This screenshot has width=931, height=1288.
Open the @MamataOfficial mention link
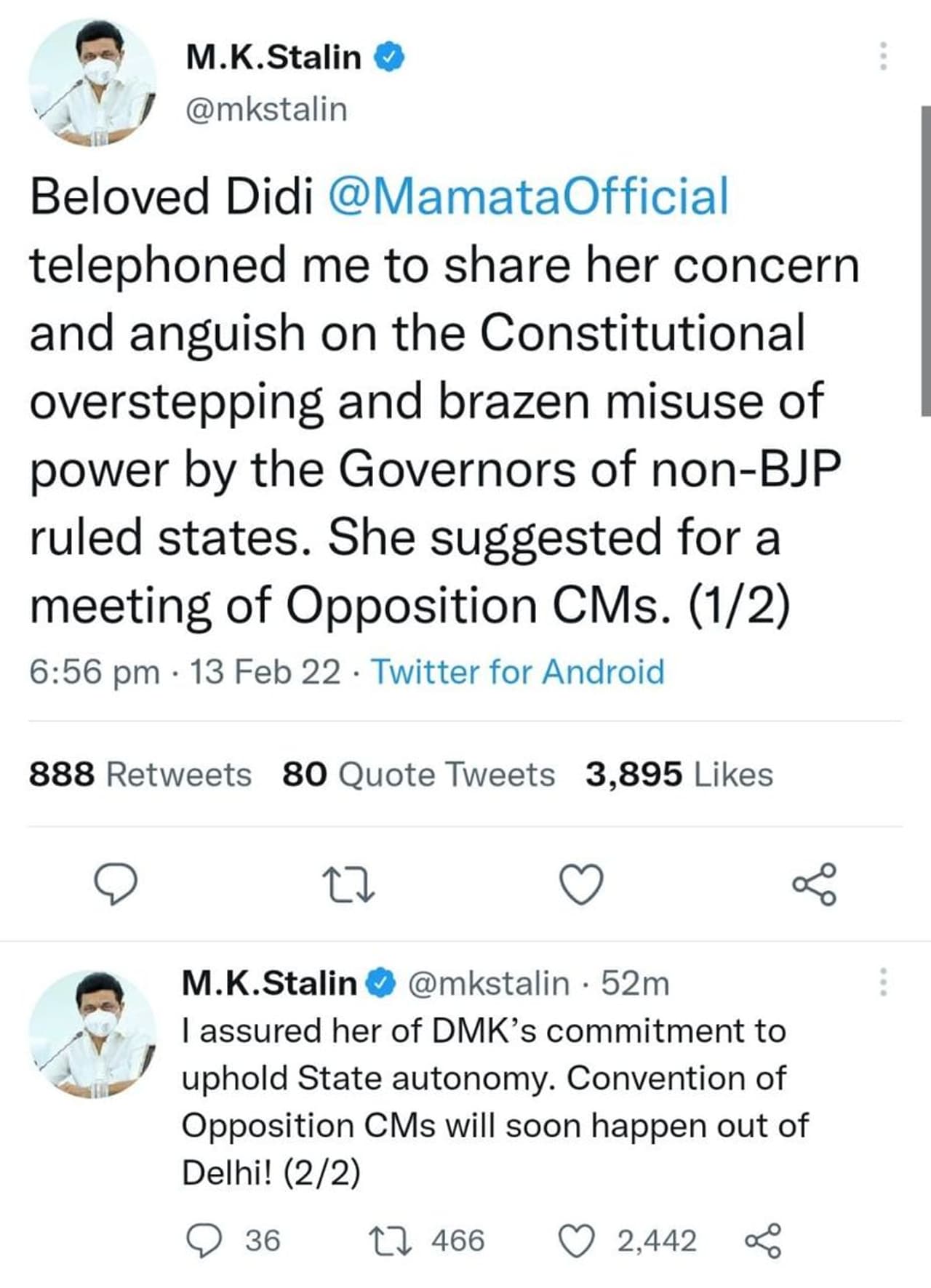(529, 196)
